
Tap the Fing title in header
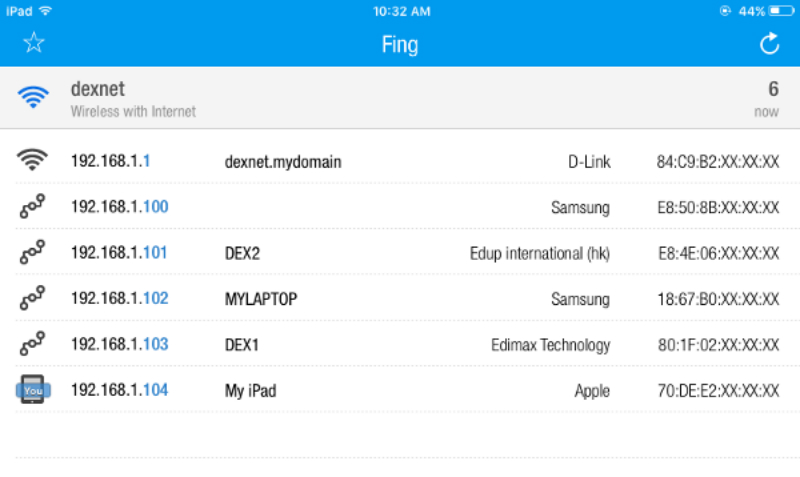[x=400, y=44]
